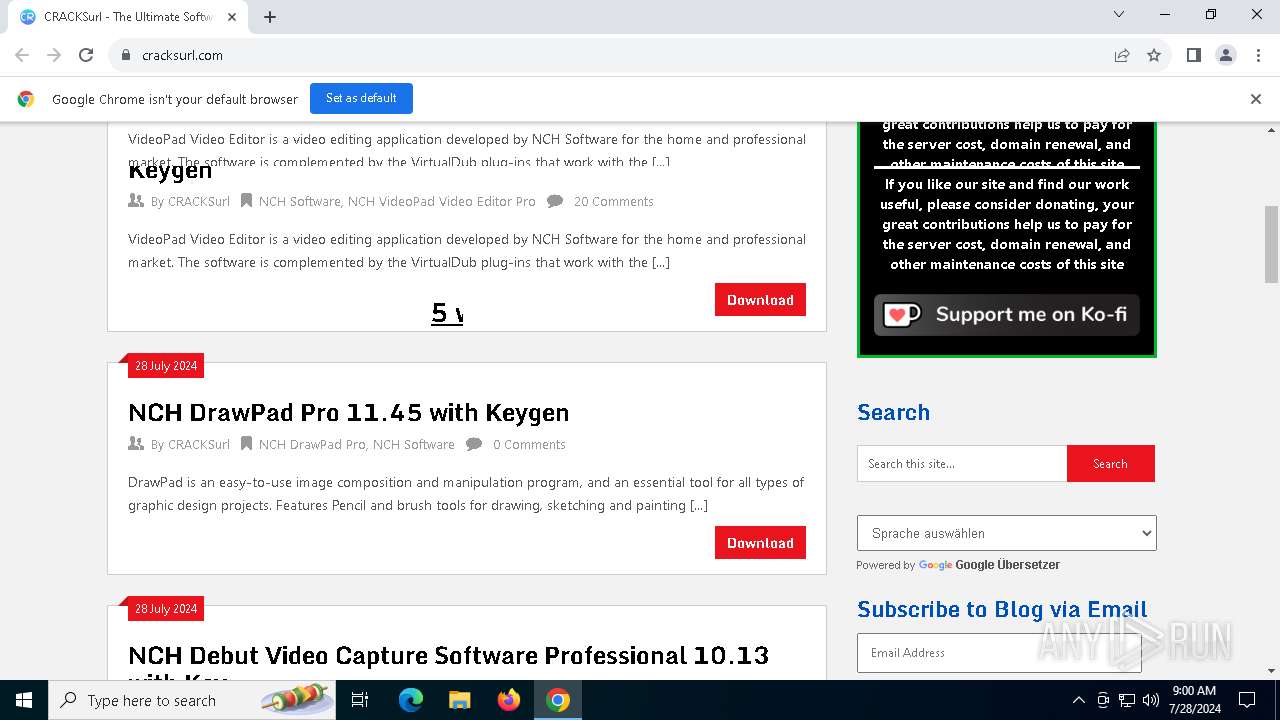The width and height of the screenshot is (1280, 720).
Task: Click CRACKSurl author link on VideoPad post
Action: (x=198, y=201)
